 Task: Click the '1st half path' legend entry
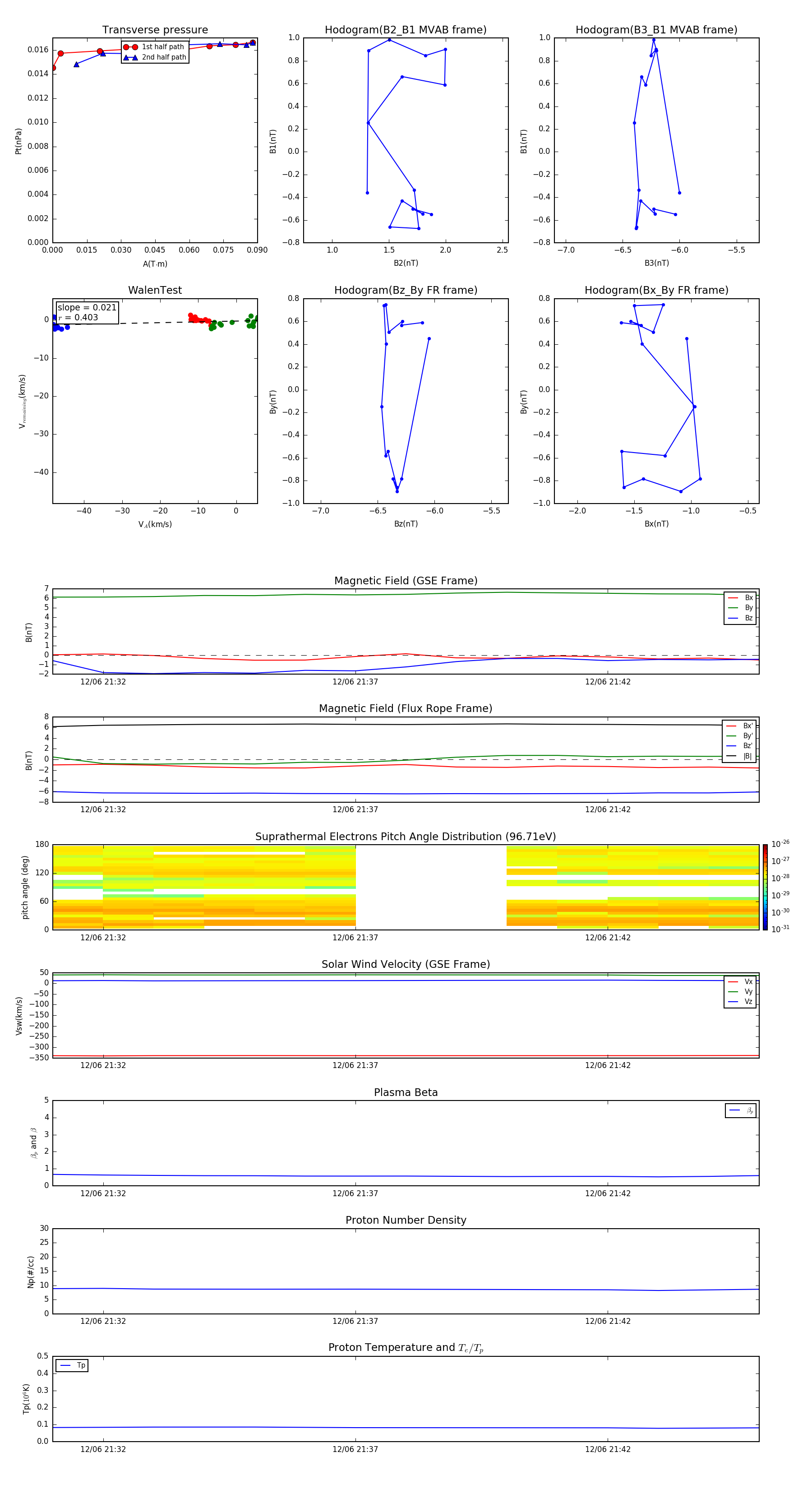click(x=154, y=47)
